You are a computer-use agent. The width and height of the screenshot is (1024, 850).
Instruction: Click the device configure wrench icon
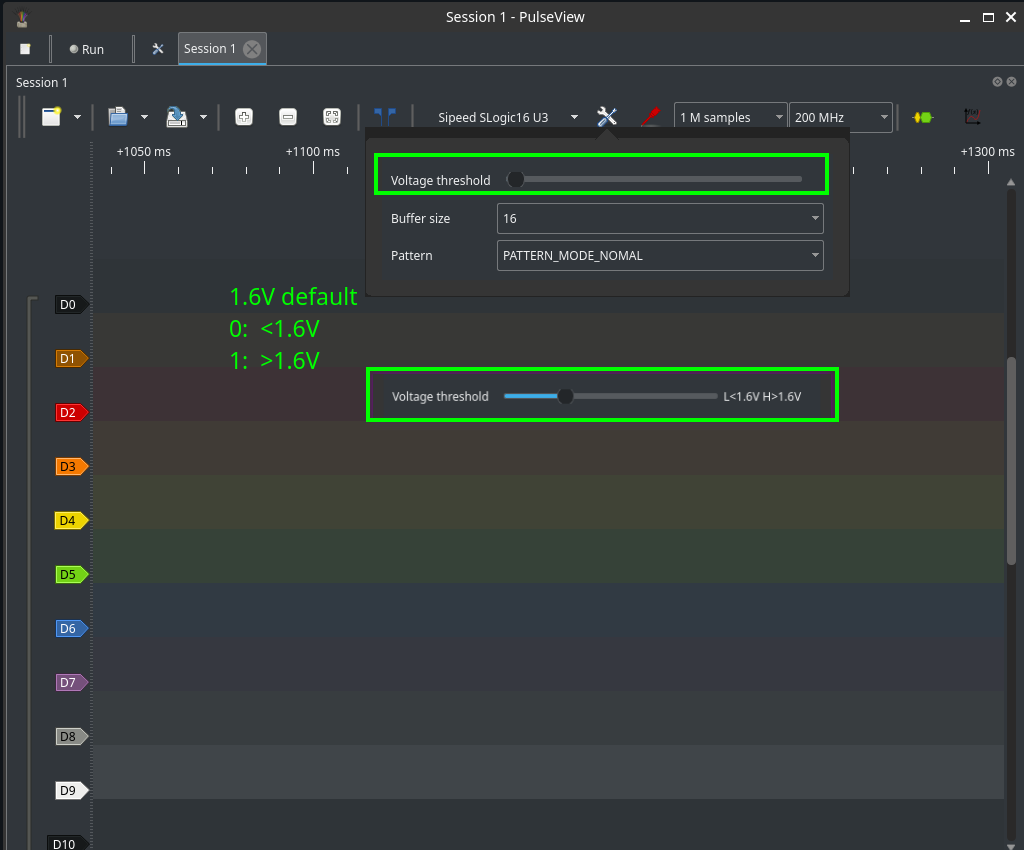(607, 117)
